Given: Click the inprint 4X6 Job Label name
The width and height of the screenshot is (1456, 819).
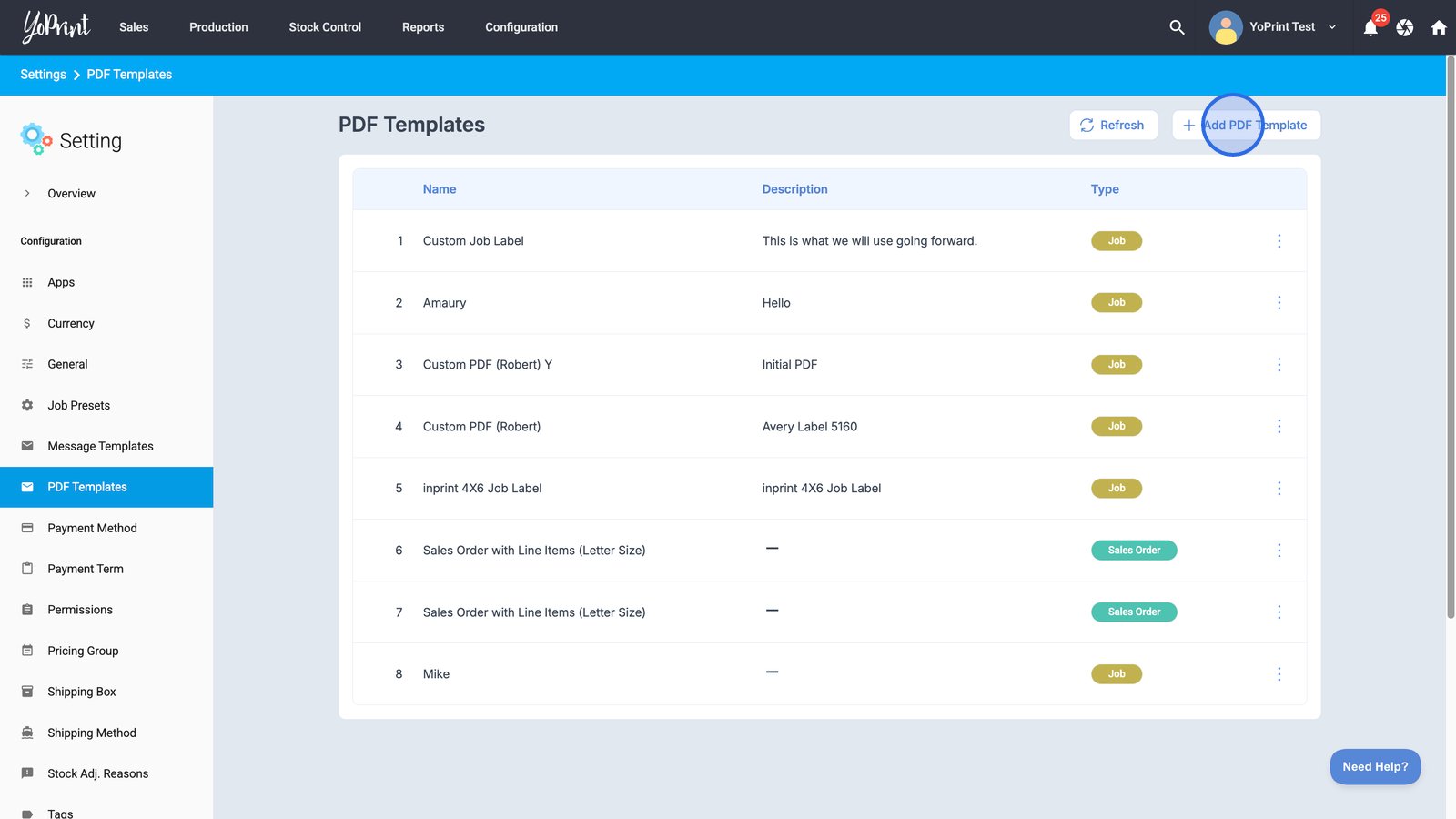Looking at the screenshot, I should pos(482,489).
